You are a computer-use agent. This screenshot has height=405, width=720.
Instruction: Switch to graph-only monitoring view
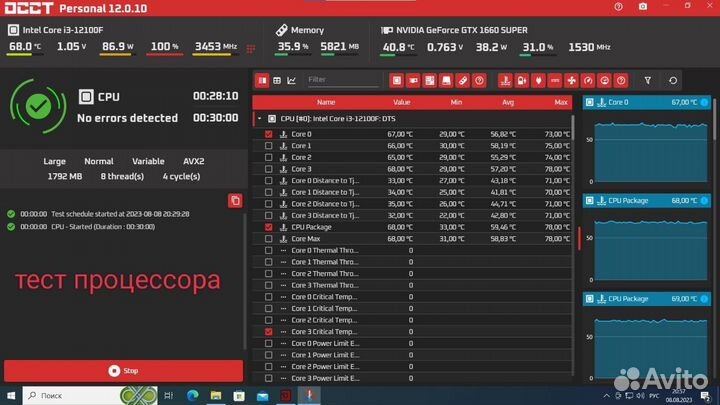292,80
